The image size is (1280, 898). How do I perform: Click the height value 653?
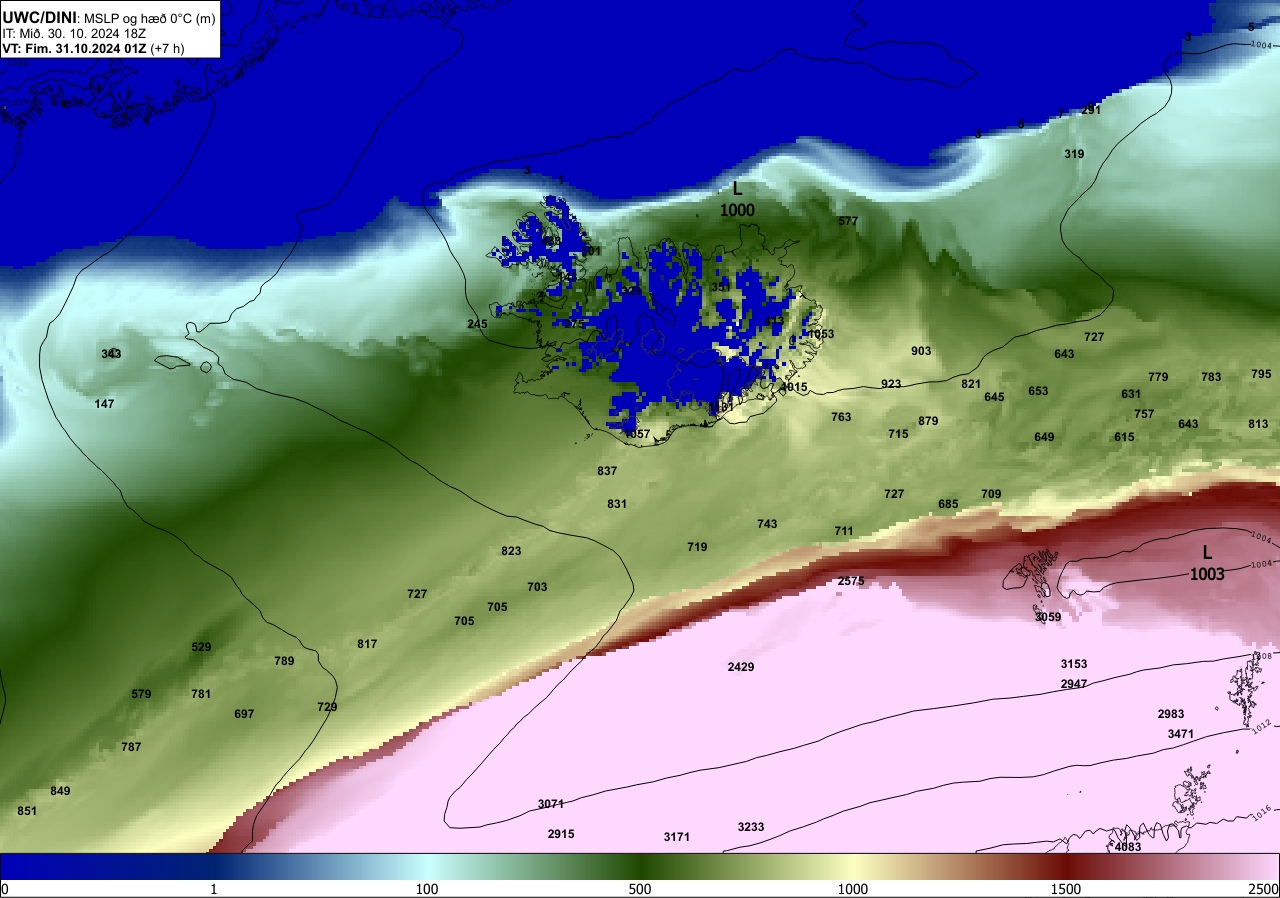pos(1038,391)
